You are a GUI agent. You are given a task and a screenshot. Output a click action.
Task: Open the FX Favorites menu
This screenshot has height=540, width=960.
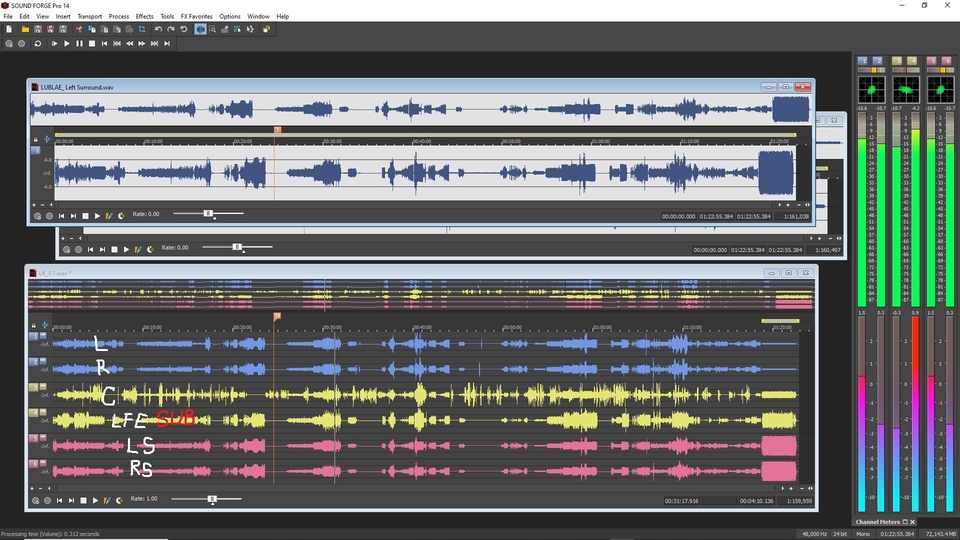coord(197,17)
